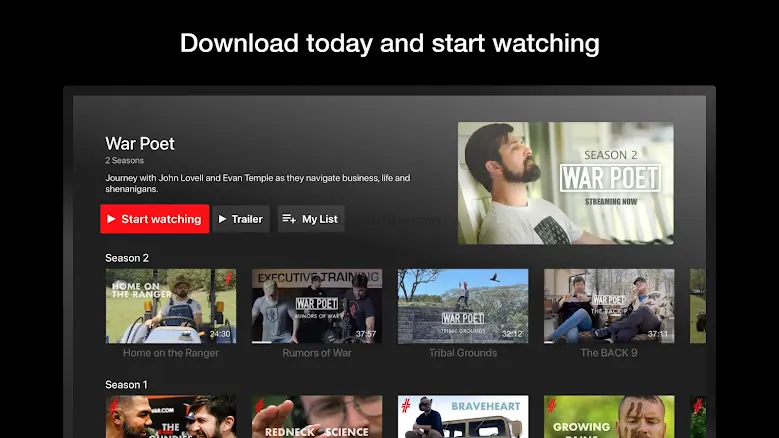Click the 37:57 duration on Rumors of War
This screenshot has width=779, height=438.
[366, 334]
